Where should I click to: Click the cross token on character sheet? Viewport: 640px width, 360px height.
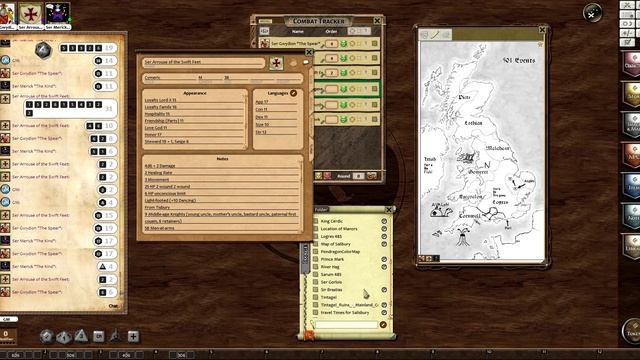click(276, 63)
